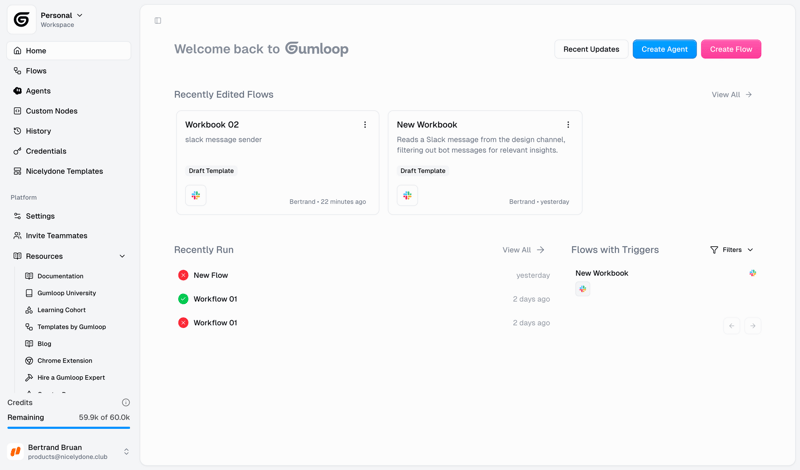Open Nicelydone Templates
The width and height of the screenshot is (800, 470).
[x=69, y=171]
